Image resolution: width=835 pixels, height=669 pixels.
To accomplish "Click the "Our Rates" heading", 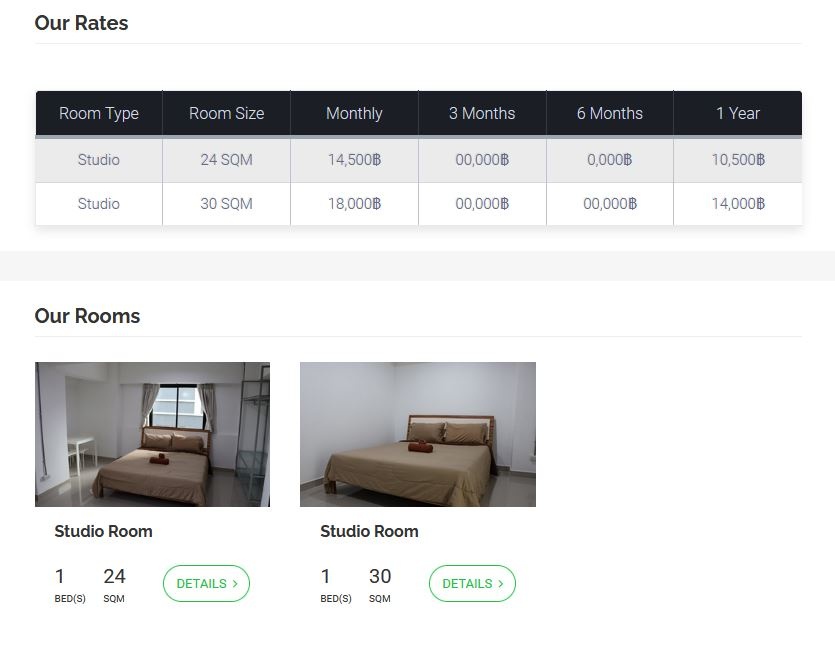I will point(81,23).
